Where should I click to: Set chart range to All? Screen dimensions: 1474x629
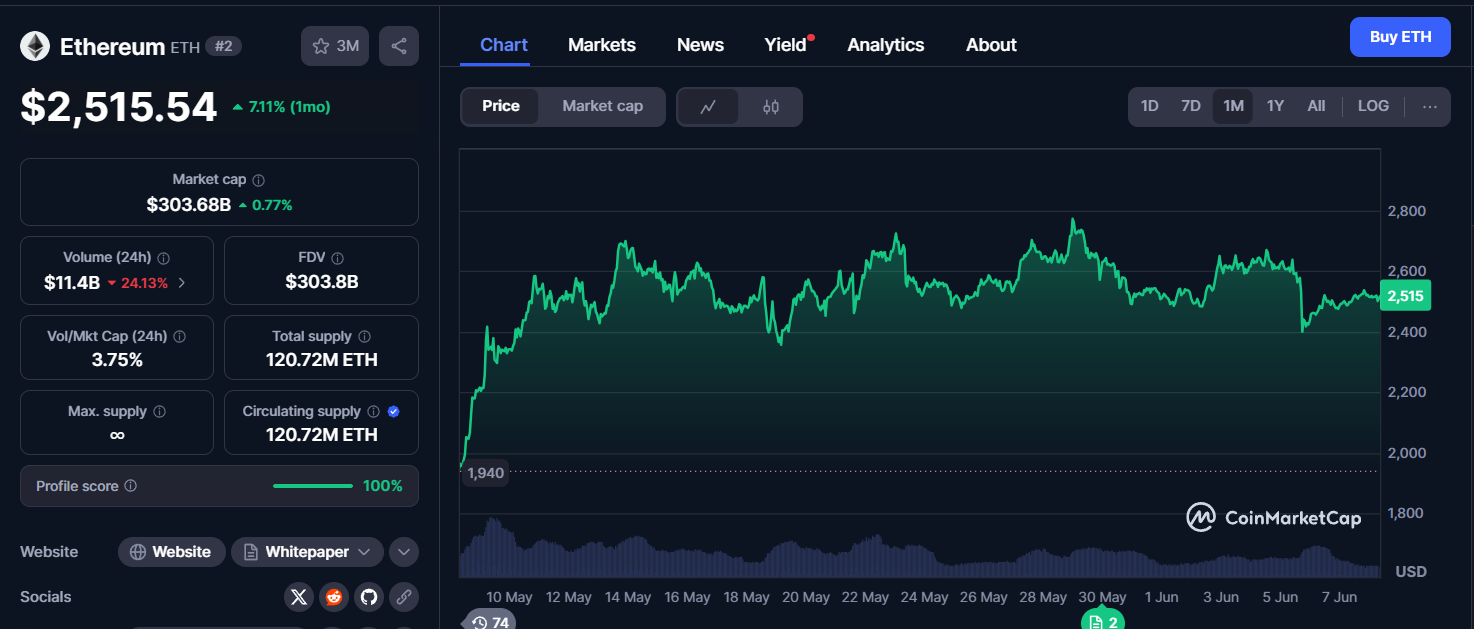[x=1316, y=106]
